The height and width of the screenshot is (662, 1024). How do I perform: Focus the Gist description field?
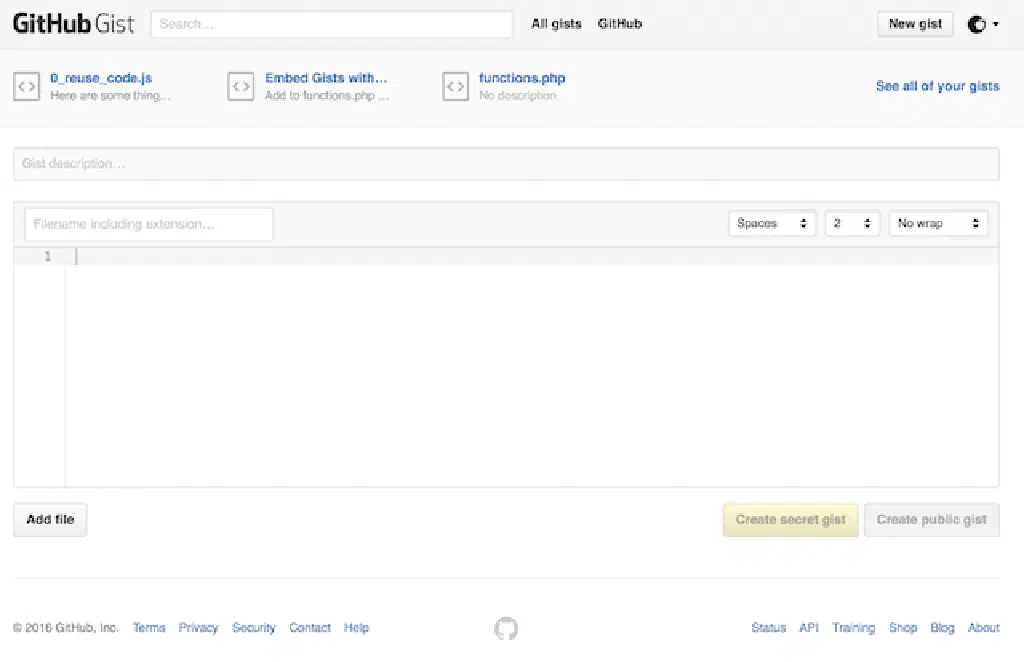click(x=506, y=164)
